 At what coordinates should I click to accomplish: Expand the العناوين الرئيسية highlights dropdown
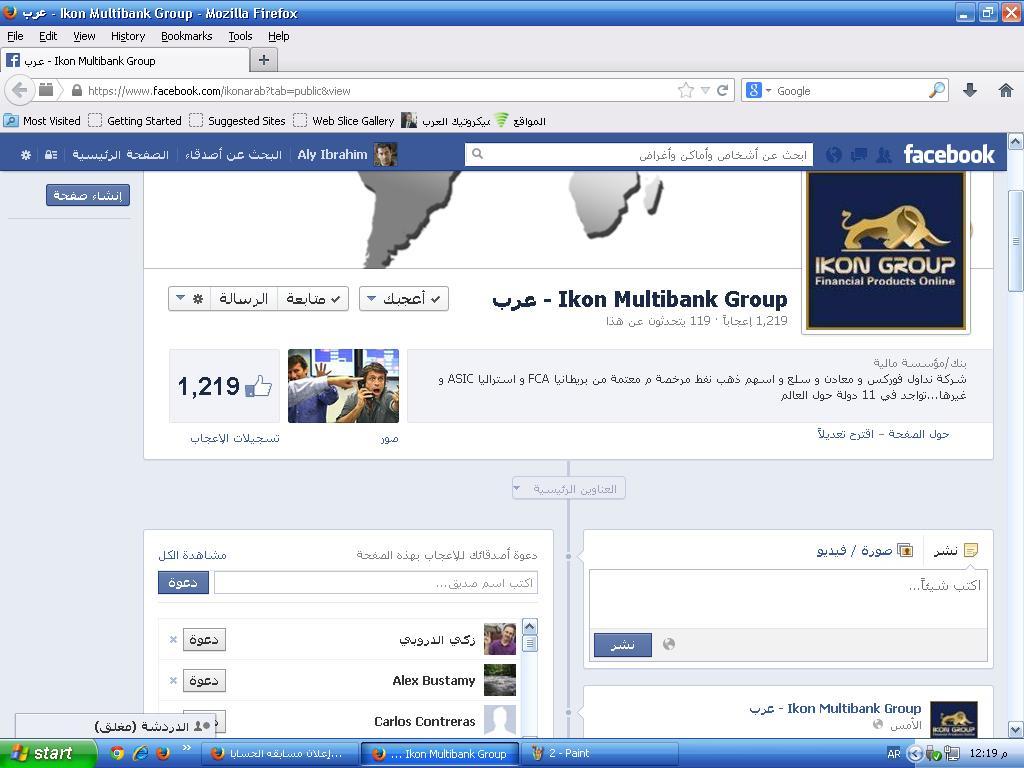pyautogui.click(x=568, y=488)
